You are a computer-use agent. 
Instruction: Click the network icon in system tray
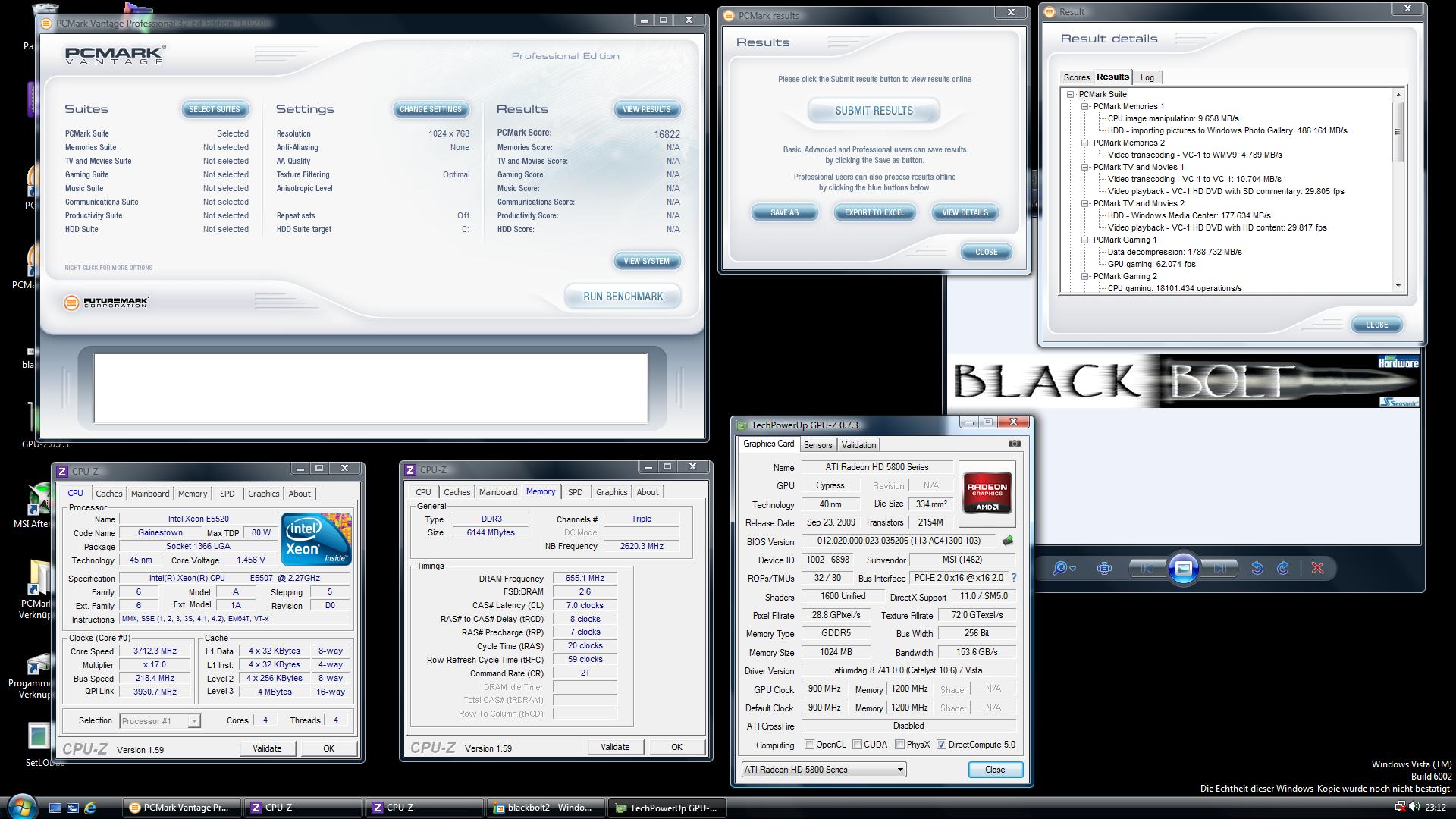pyautogui.click(x=1400, y=807)
